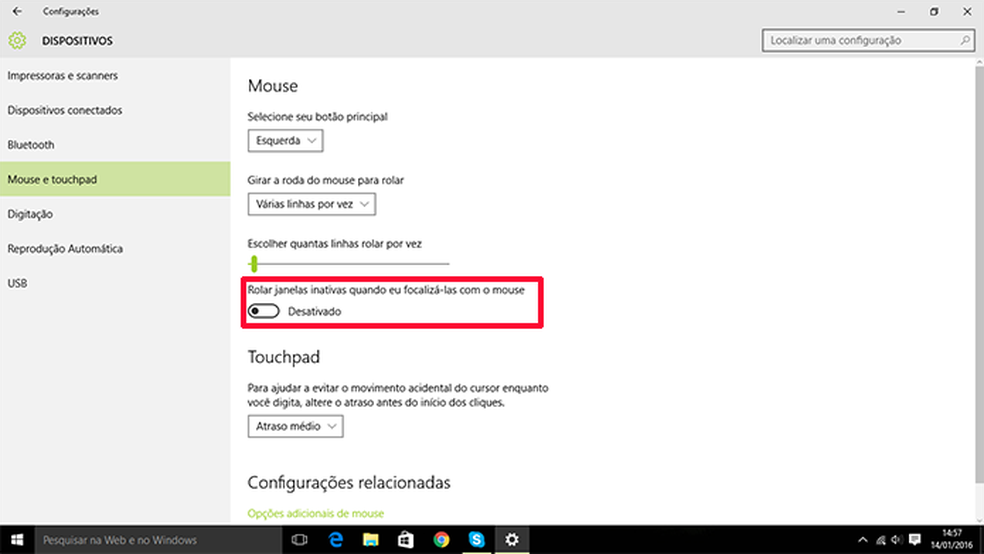Minimize the Configurações window
The width and height of the screenshot is (984, 554).
point(901,11)
